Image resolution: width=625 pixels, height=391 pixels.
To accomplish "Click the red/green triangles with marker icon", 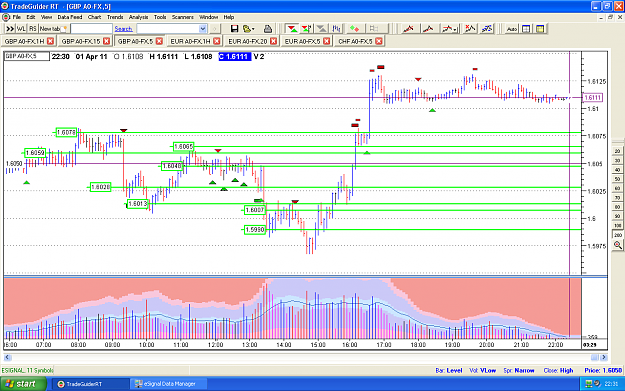I will pyautogui.click(x=307, y=29).
